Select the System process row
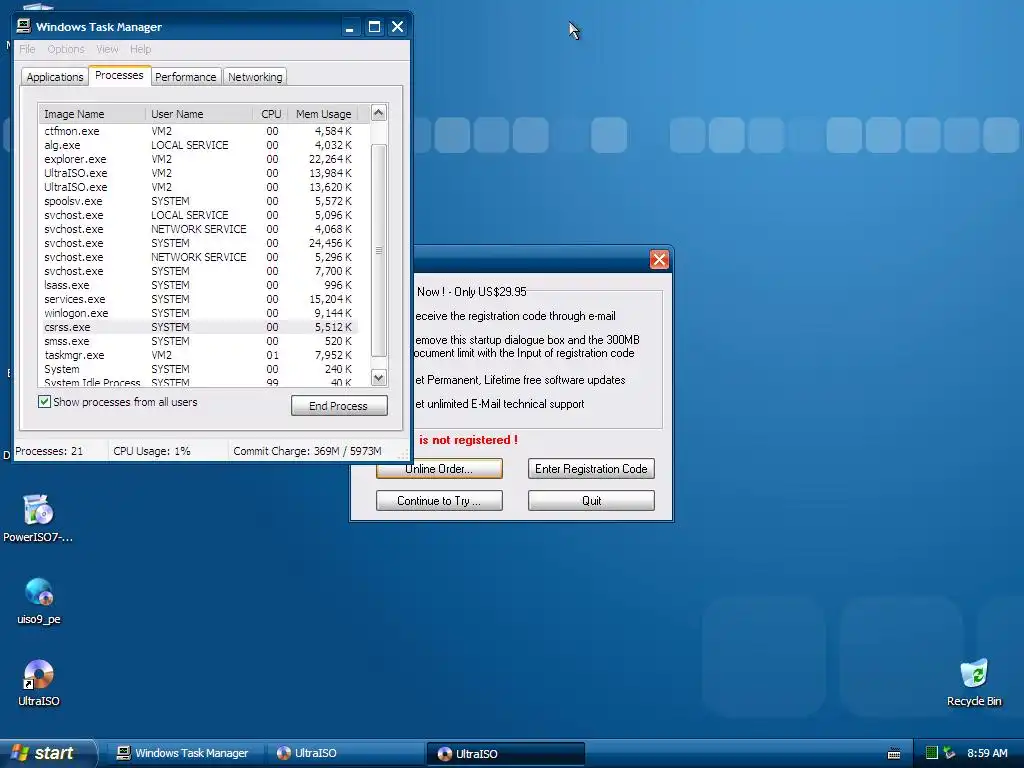 click(x=198, y=369)
